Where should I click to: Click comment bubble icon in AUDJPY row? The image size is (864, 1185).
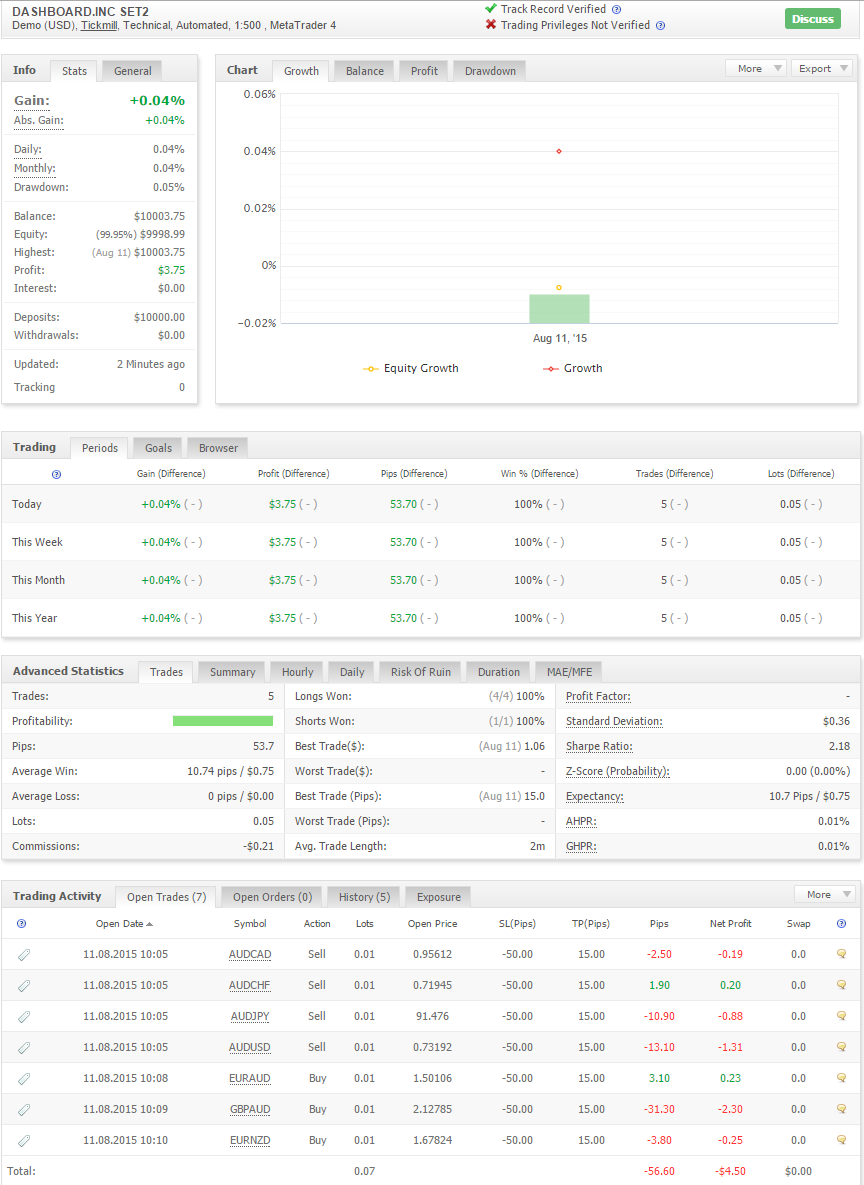841,1016
